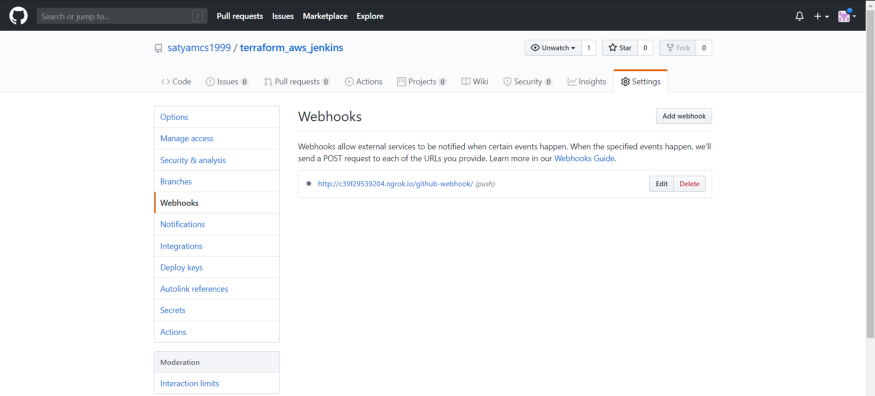Image resolution: width=875 pixels, height=396 pixels.
Task: Open Integrations settings
Action: pos(217,246)
